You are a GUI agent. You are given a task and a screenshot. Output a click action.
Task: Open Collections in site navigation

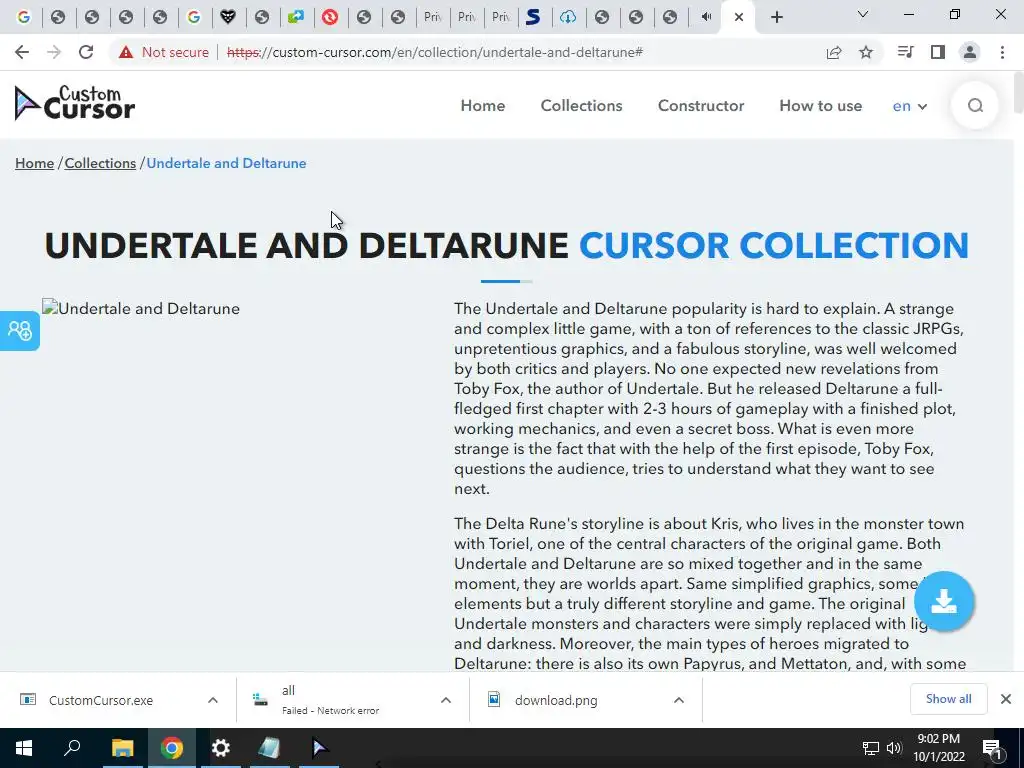(581, 106)
